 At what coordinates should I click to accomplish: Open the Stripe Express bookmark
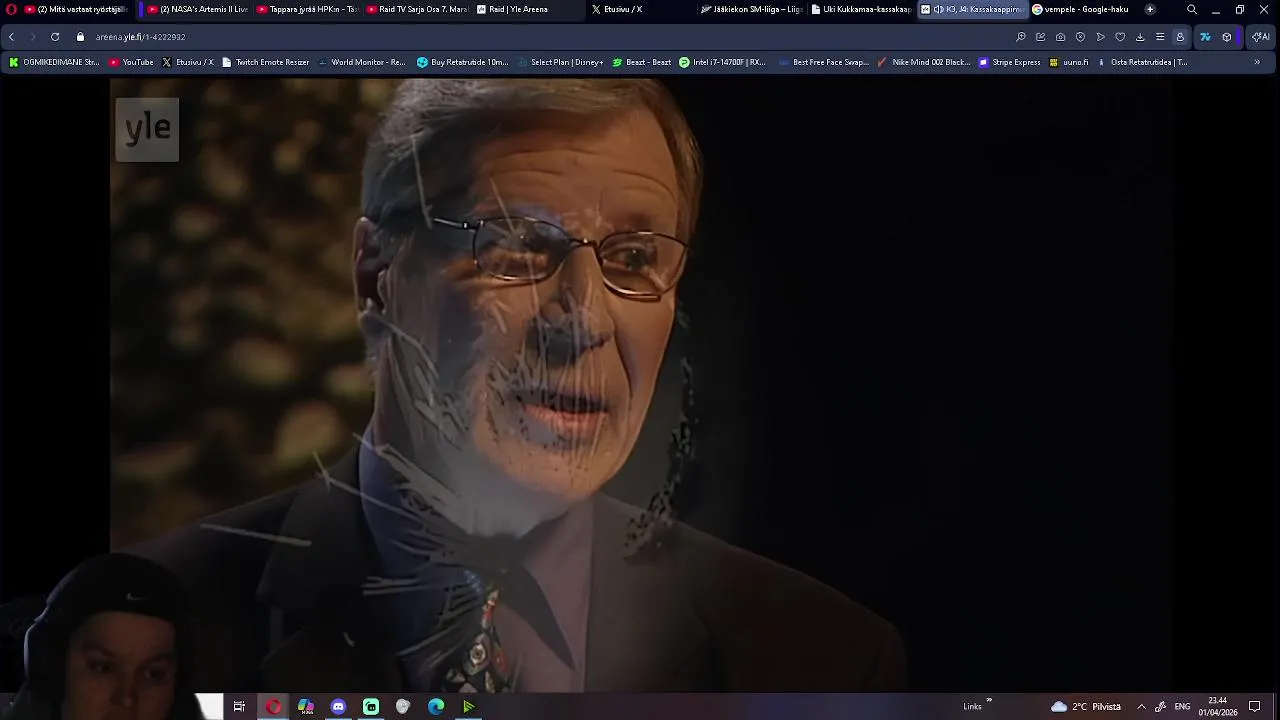point(1010,62)
